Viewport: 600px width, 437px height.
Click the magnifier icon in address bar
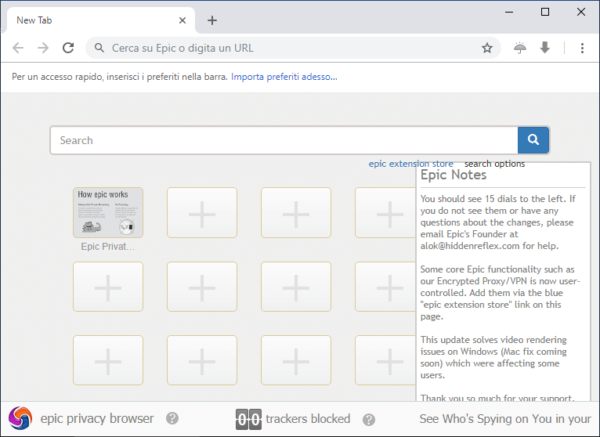pos(99,48)
